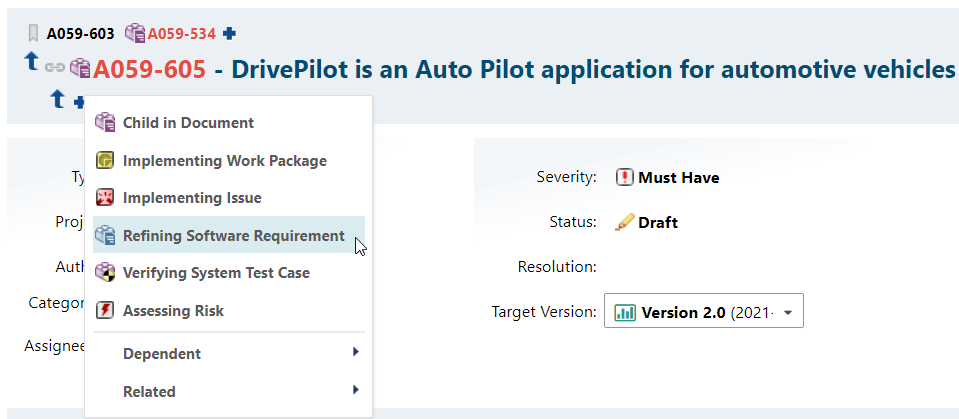Click the Status field label
Screen dimensions: 959x419
[573, 222]
